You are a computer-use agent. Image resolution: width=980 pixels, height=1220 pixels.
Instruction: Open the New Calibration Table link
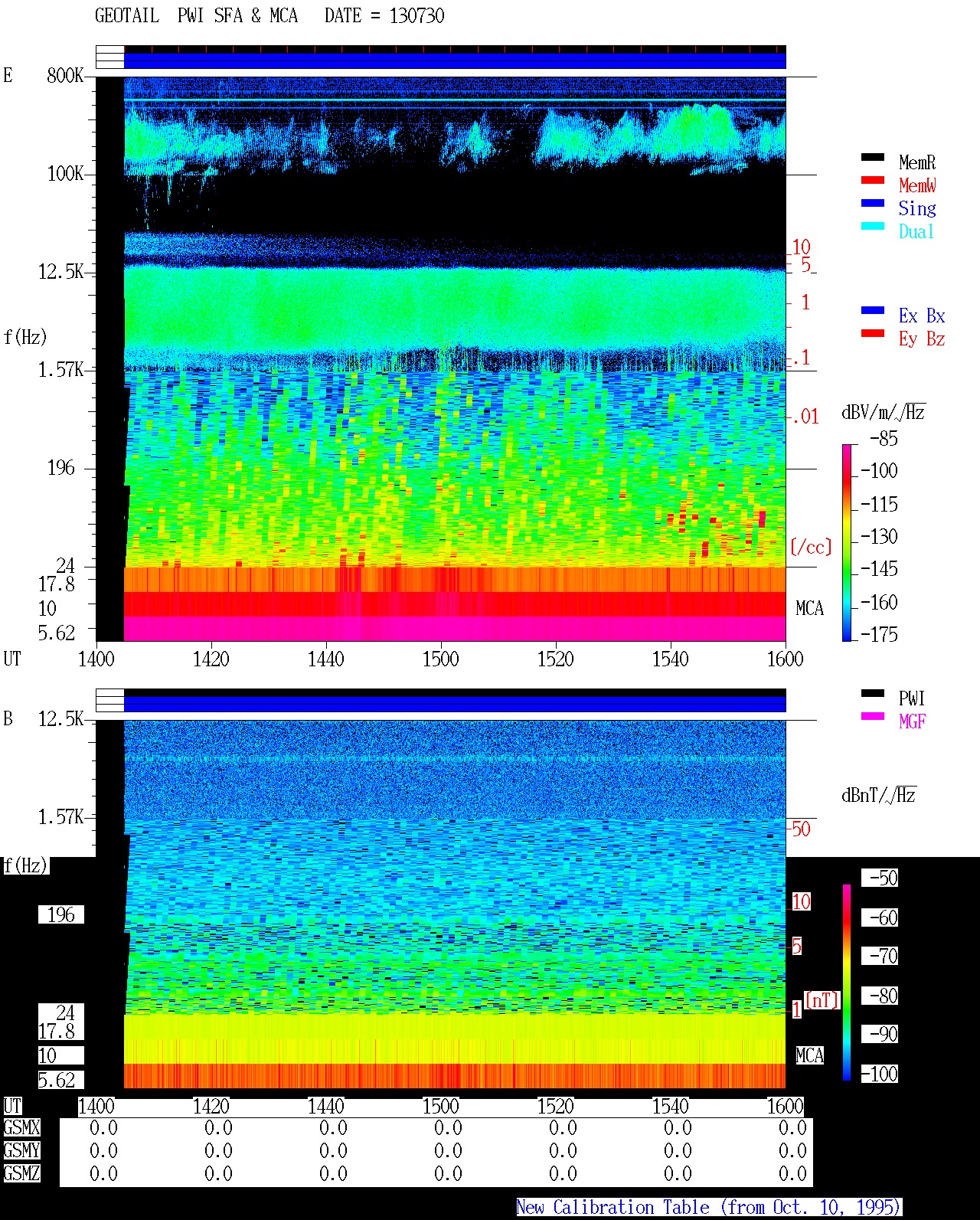pos(709,1208)
